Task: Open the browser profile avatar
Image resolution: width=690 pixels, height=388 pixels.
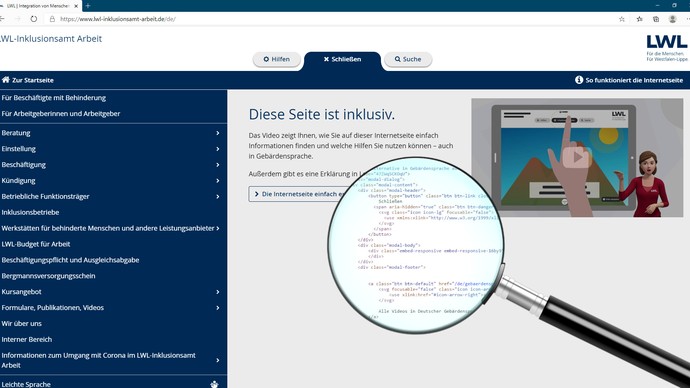Action: 672,19
